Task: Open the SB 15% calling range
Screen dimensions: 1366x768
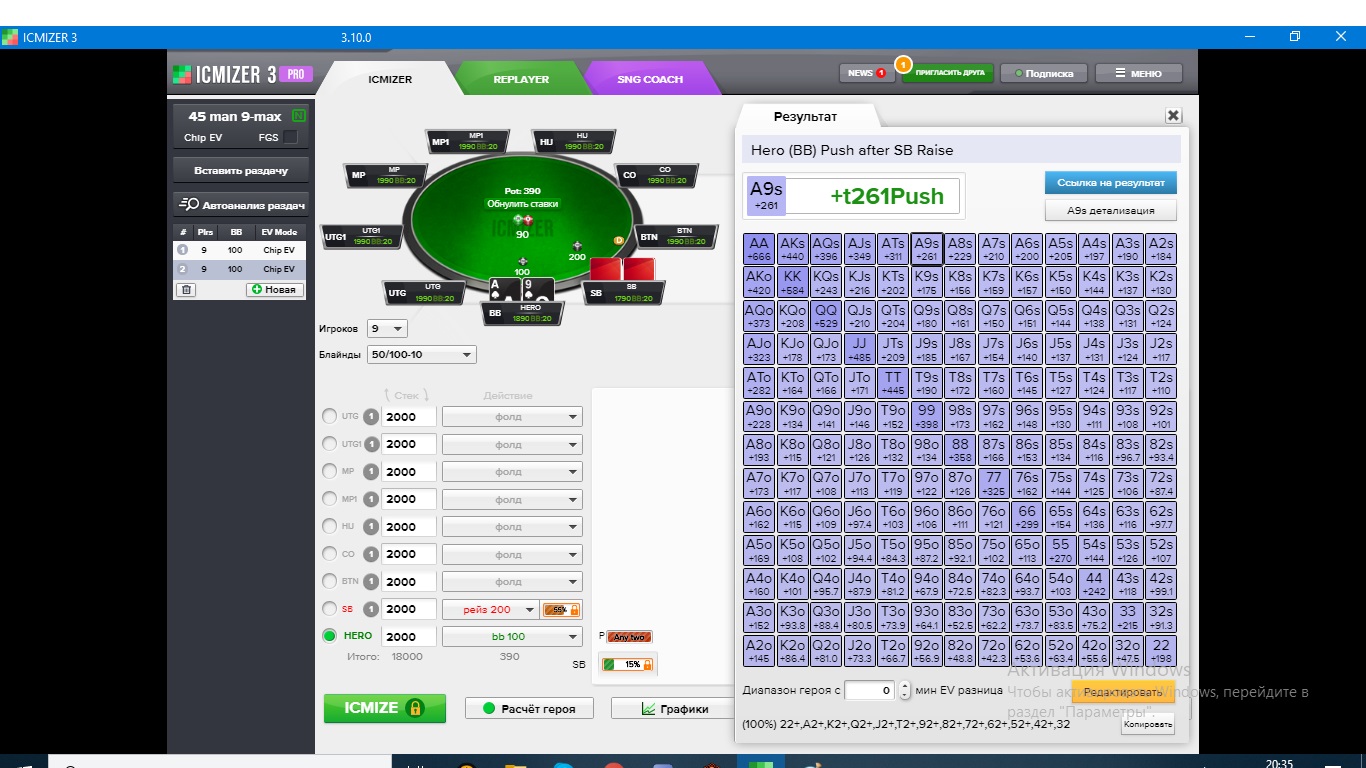Action: point(627,664)
